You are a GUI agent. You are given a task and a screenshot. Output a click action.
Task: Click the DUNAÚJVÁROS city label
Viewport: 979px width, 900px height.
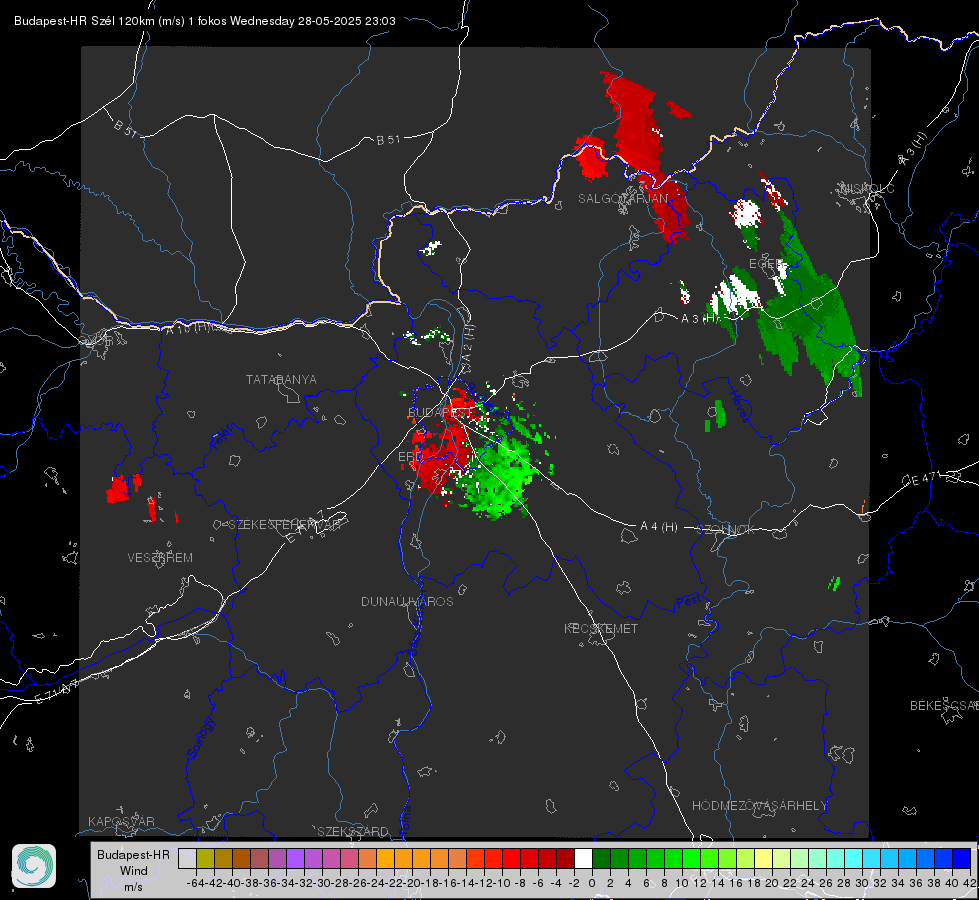click(407, 601)
